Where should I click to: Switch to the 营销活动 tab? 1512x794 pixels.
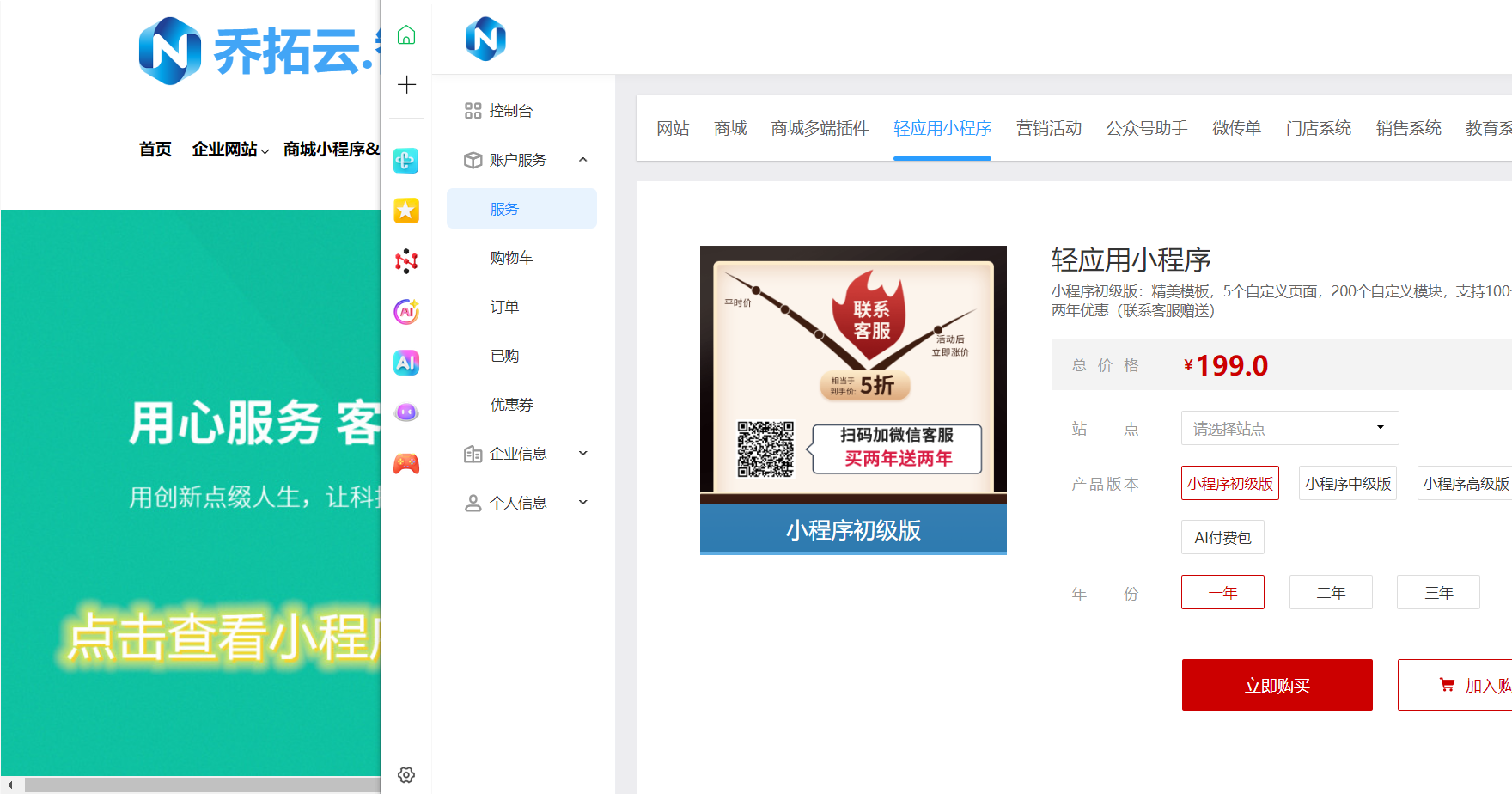[1048, 128]
